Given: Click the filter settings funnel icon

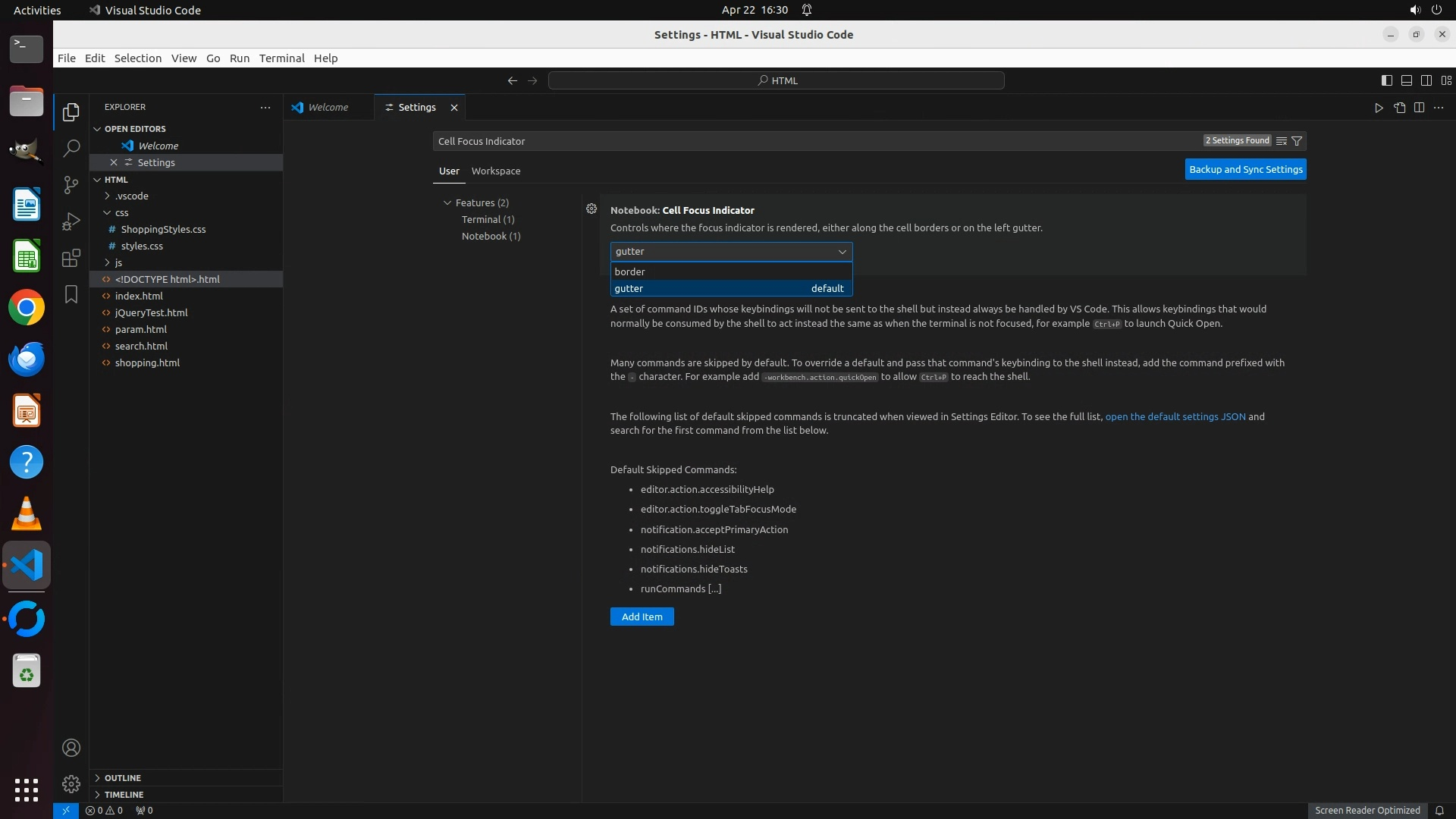Looking at the screenshot, I should point(1297,141).
